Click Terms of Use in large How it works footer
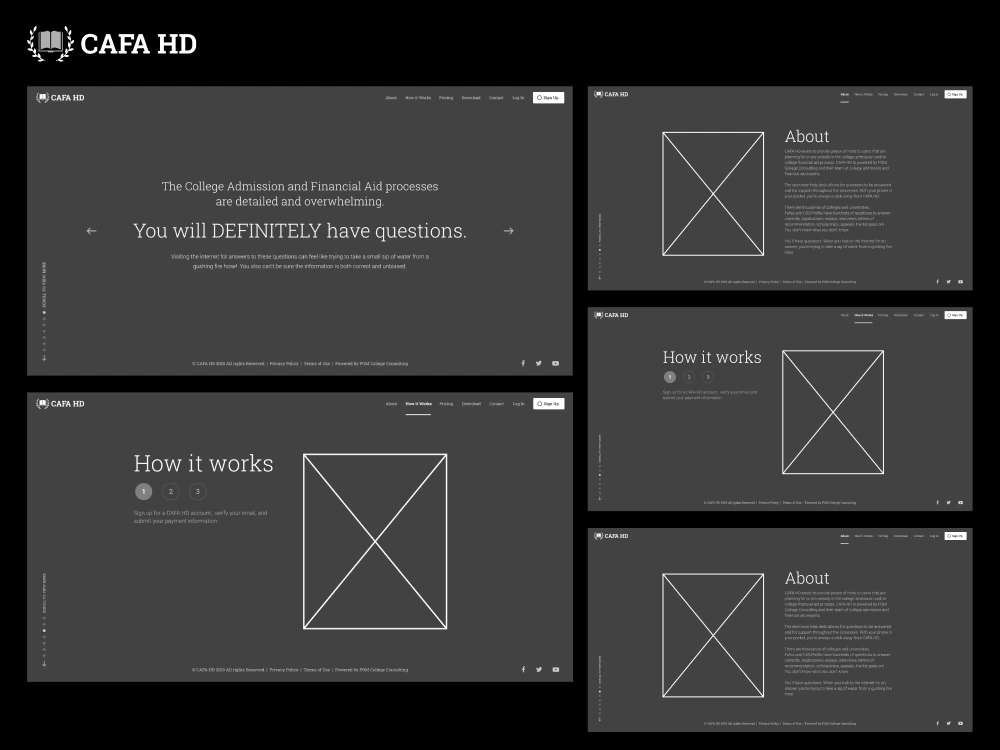This screenshot has height=750, width=1000. click(x=317, y=670)
